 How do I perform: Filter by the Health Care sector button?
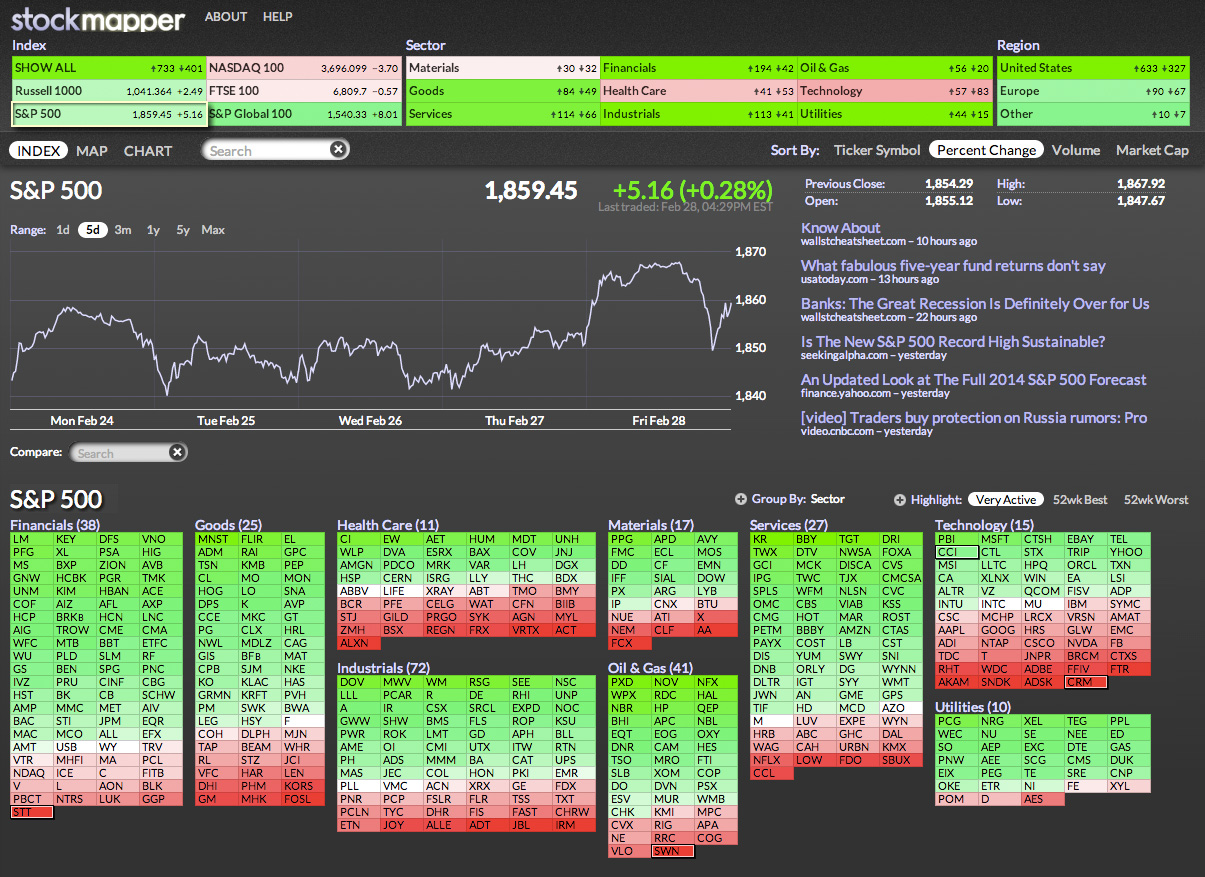pyautogui.click(x=698, y=91)
